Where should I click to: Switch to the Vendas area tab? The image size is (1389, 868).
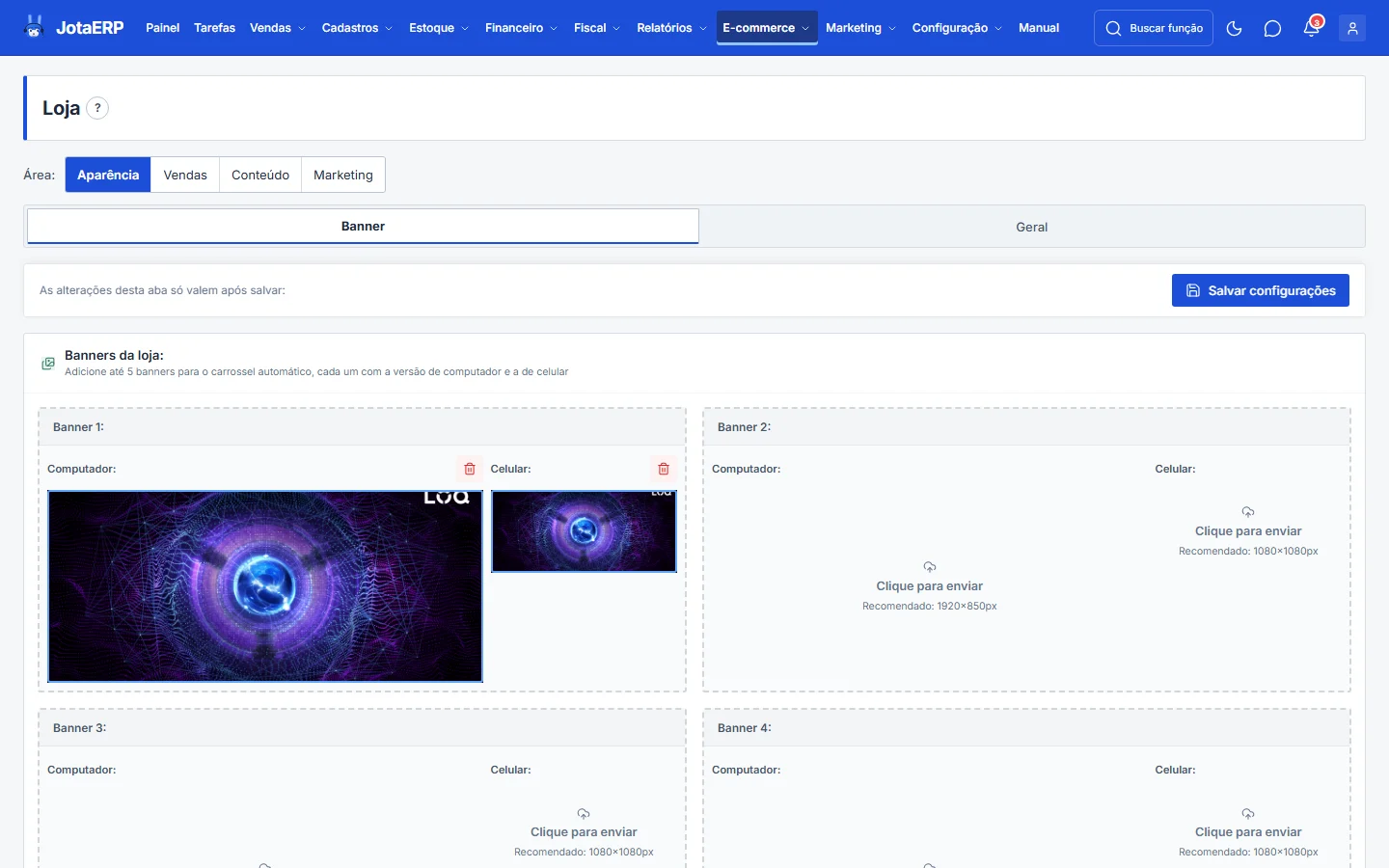click(185, 175)
